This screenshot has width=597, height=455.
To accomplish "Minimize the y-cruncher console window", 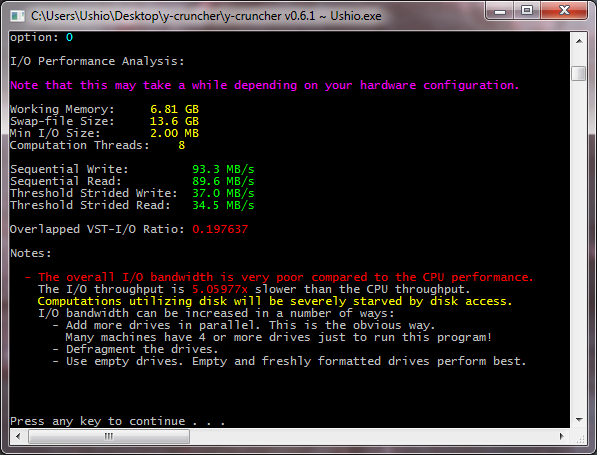I will (x=500, y=11).
